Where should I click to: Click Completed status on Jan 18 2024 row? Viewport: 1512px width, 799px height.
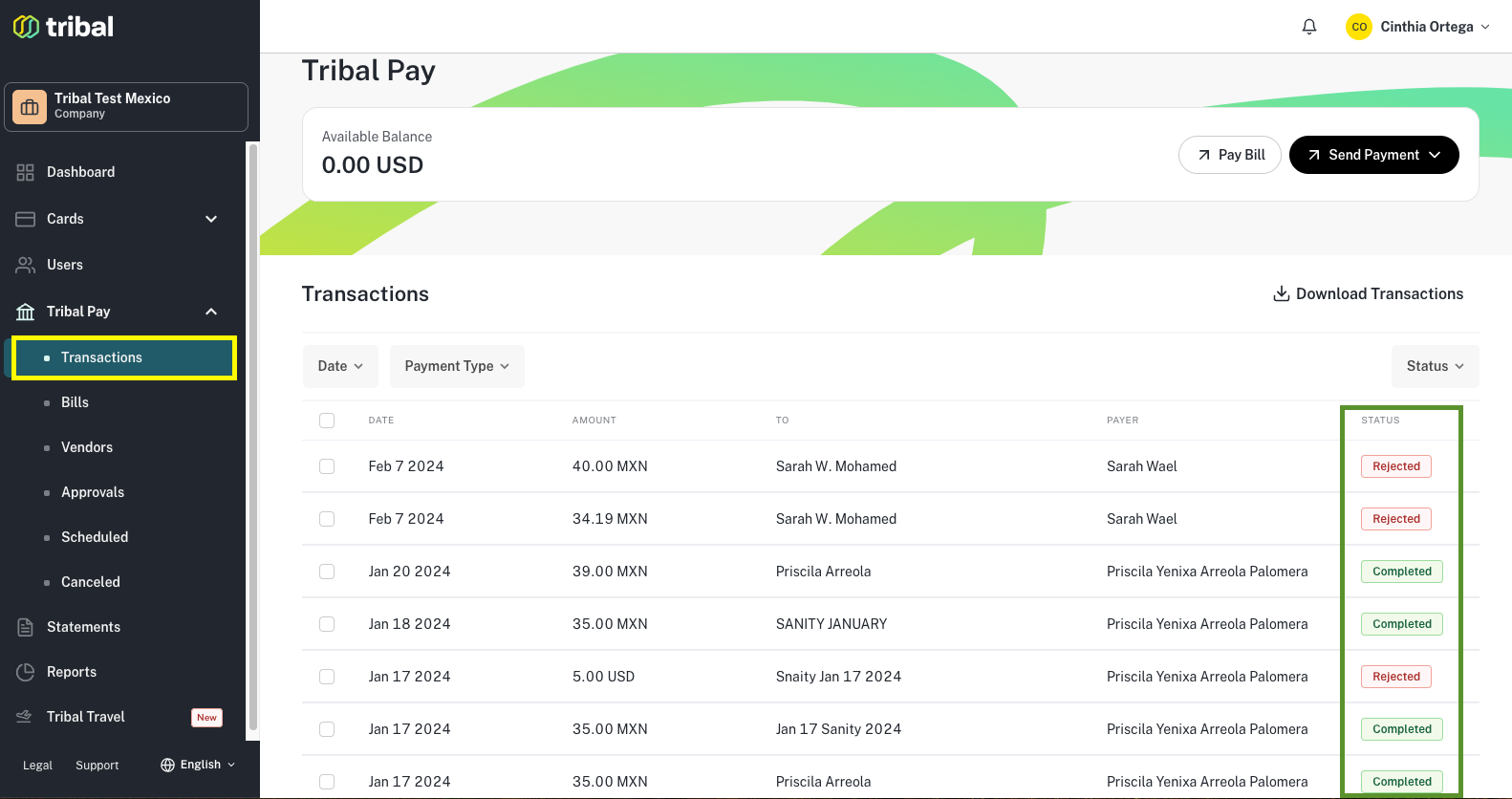coord(1402,624)
